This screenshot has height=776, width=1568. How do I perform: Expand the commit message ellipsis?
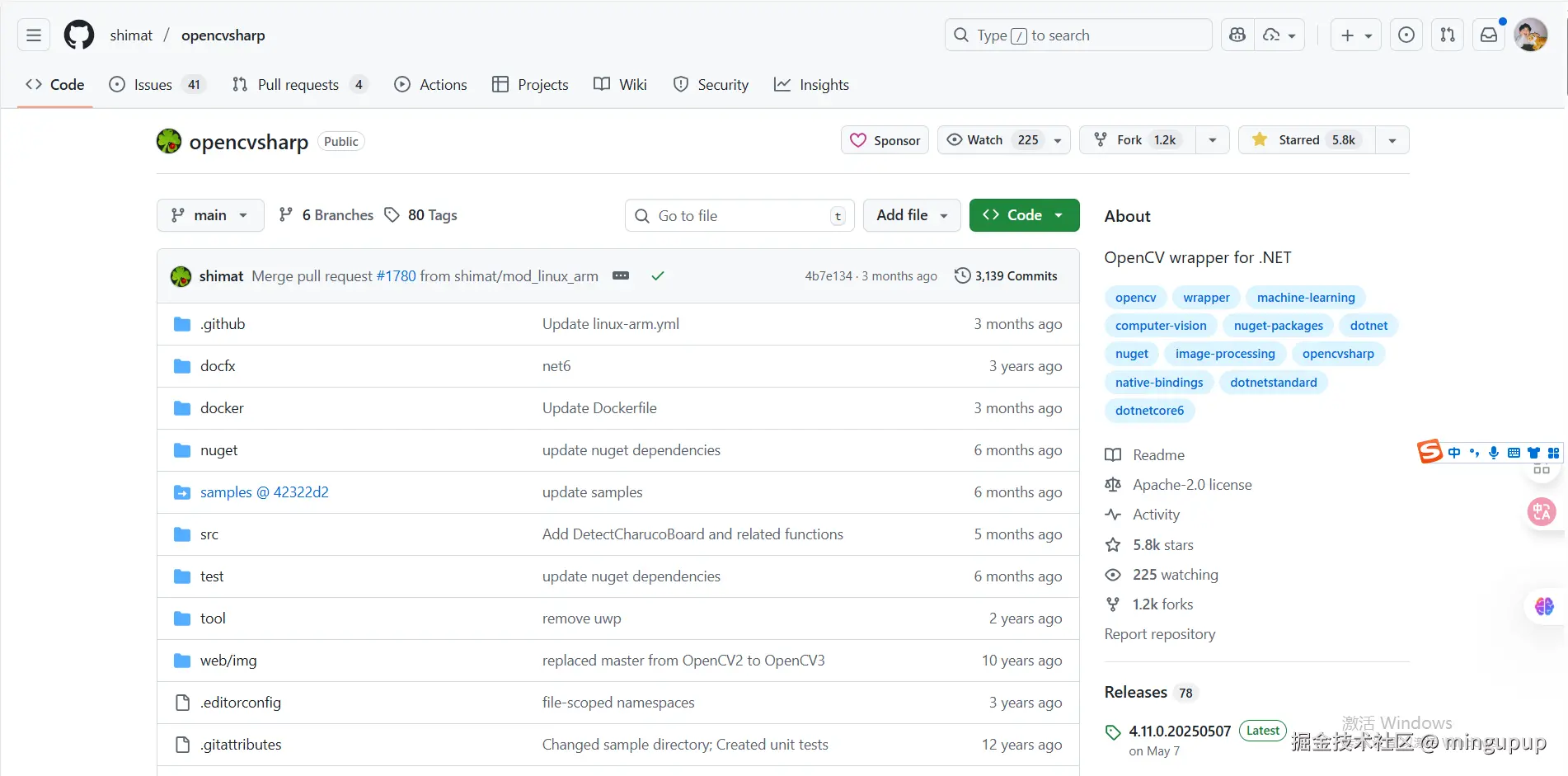pyautogui.click(x=621, y=275)
